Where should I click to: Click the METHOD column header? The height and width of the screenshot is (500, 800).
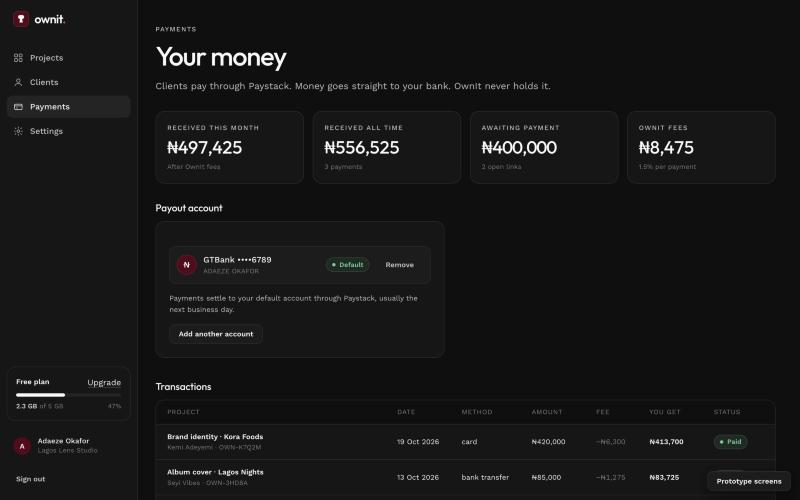pos(477,412)
